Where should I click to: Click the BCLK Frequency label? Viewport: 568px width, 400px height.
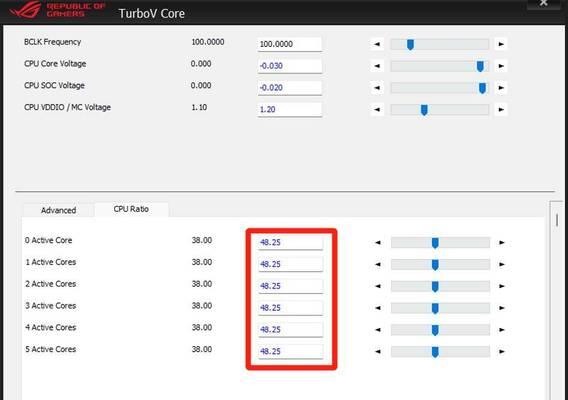pos(53,42)
